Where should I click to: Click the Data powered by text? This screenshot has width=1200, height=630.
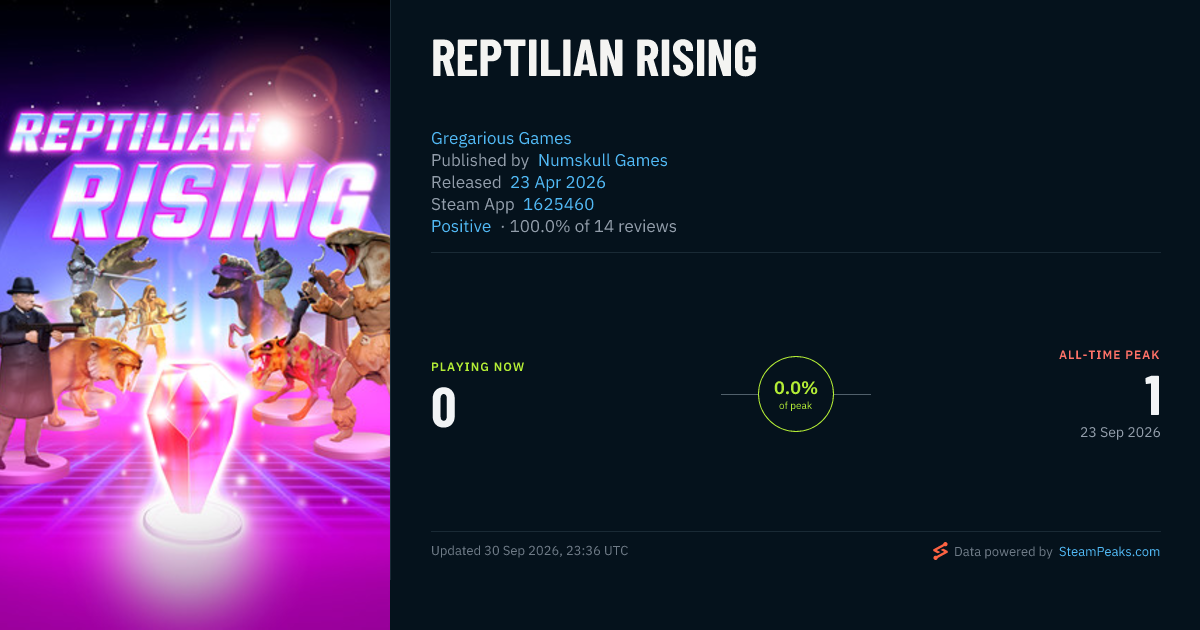pyautogui.click(x=1003, y=551)
